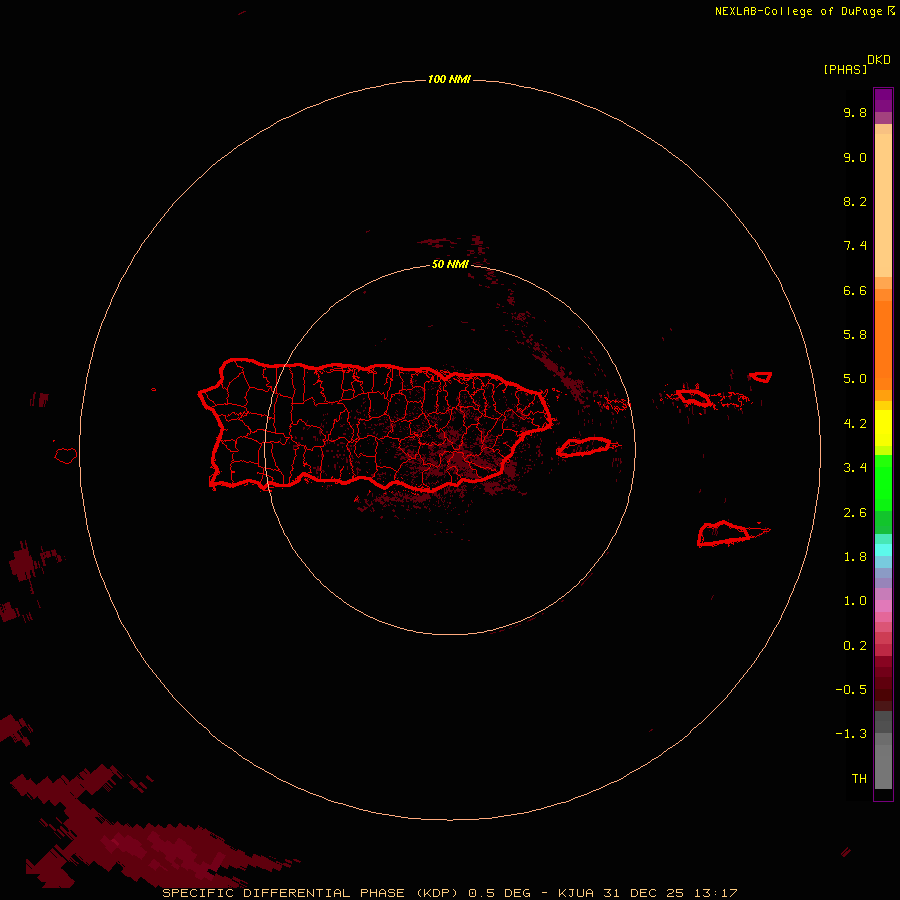Click the 3.4 value on the scale
The width and height of the screenshot is (900, 900).
pos(855,468)
